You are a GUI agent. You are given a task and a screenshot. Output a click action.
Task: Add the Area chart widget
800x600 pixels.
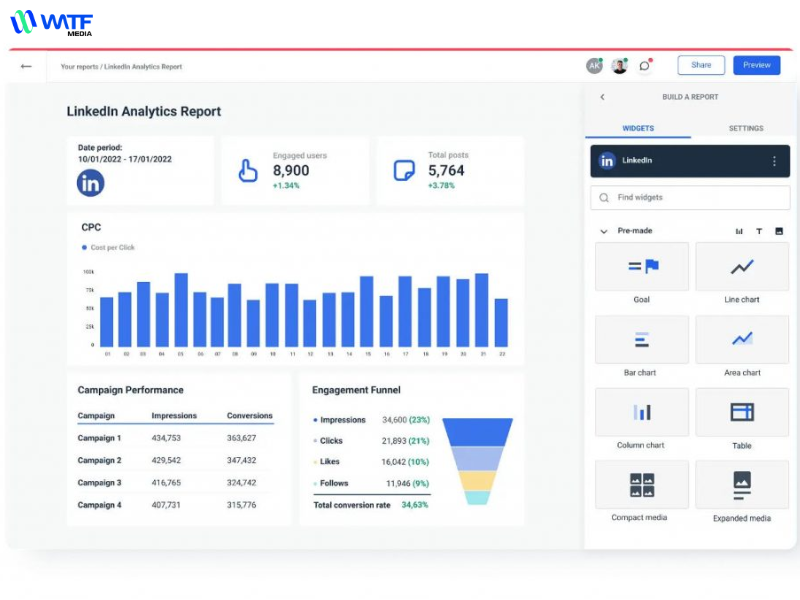point(742,339)
